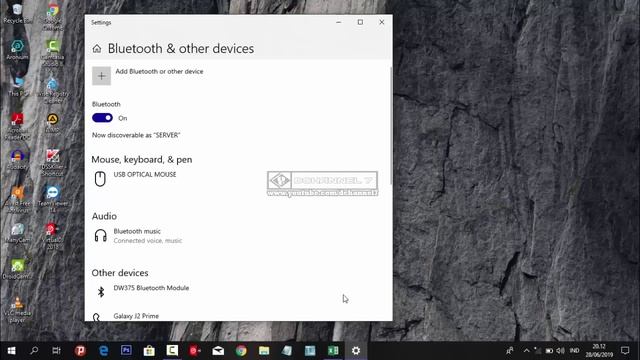
Task: Click the battery tray icon
Action: click(549, 351)
